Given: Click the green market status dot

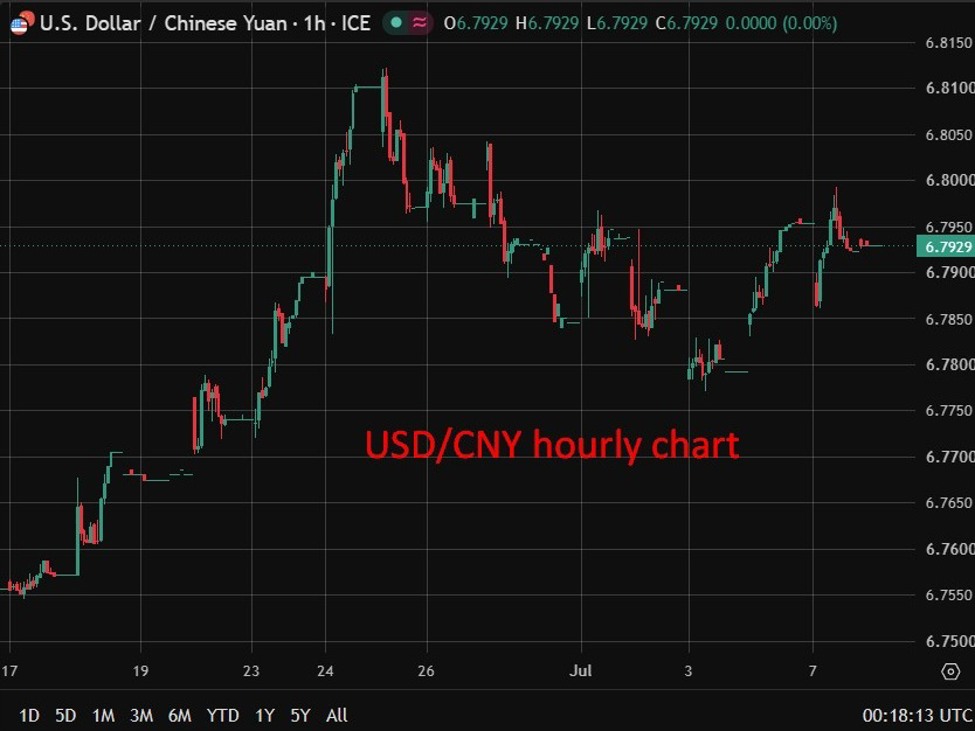Looking at the screenshot, I should [x=395, y=24].
